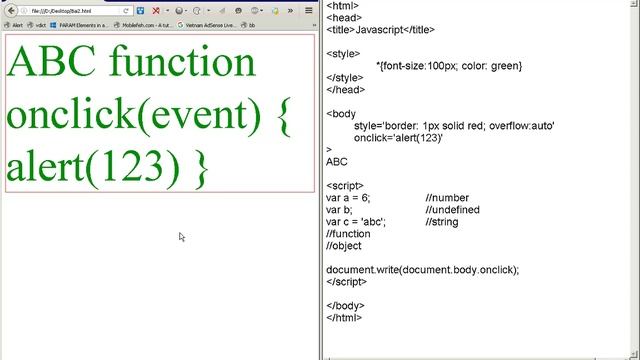Click the '//object' comment line

pos(344,246)
